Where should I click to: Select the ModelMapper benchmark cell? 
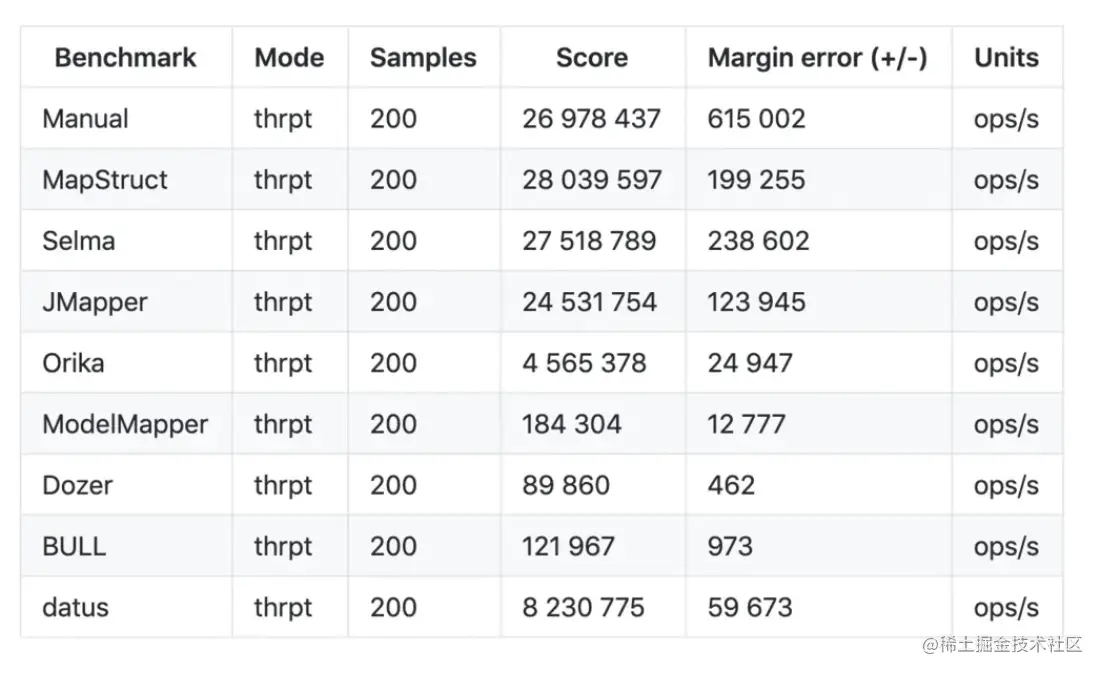tap(125, 424)
